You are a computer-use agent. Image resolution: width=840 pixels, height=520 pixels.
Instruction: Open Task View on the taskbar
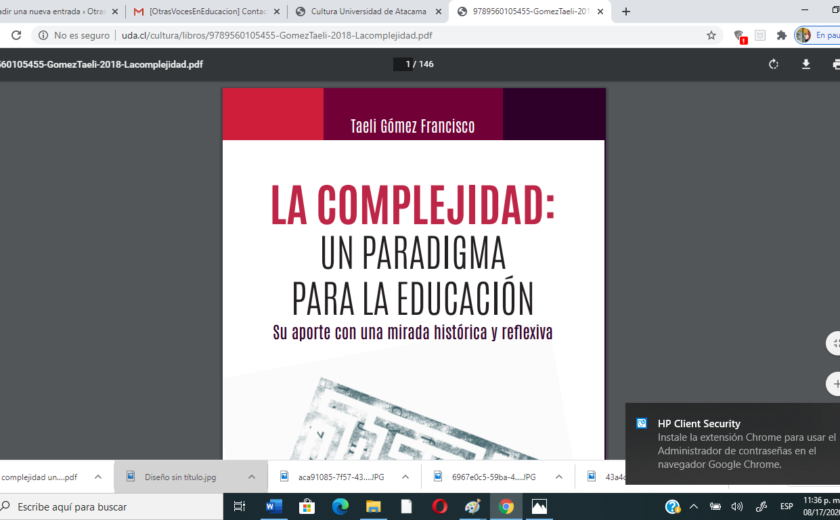240,506
